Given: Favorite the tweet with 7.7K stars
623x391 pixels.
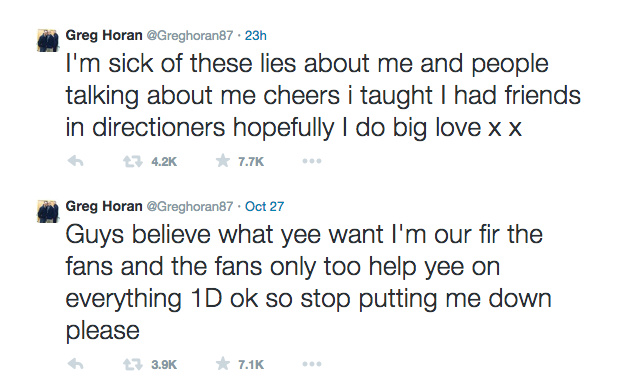Looking at the screenshot, I should pyautogui.click(x=223, y=161).
